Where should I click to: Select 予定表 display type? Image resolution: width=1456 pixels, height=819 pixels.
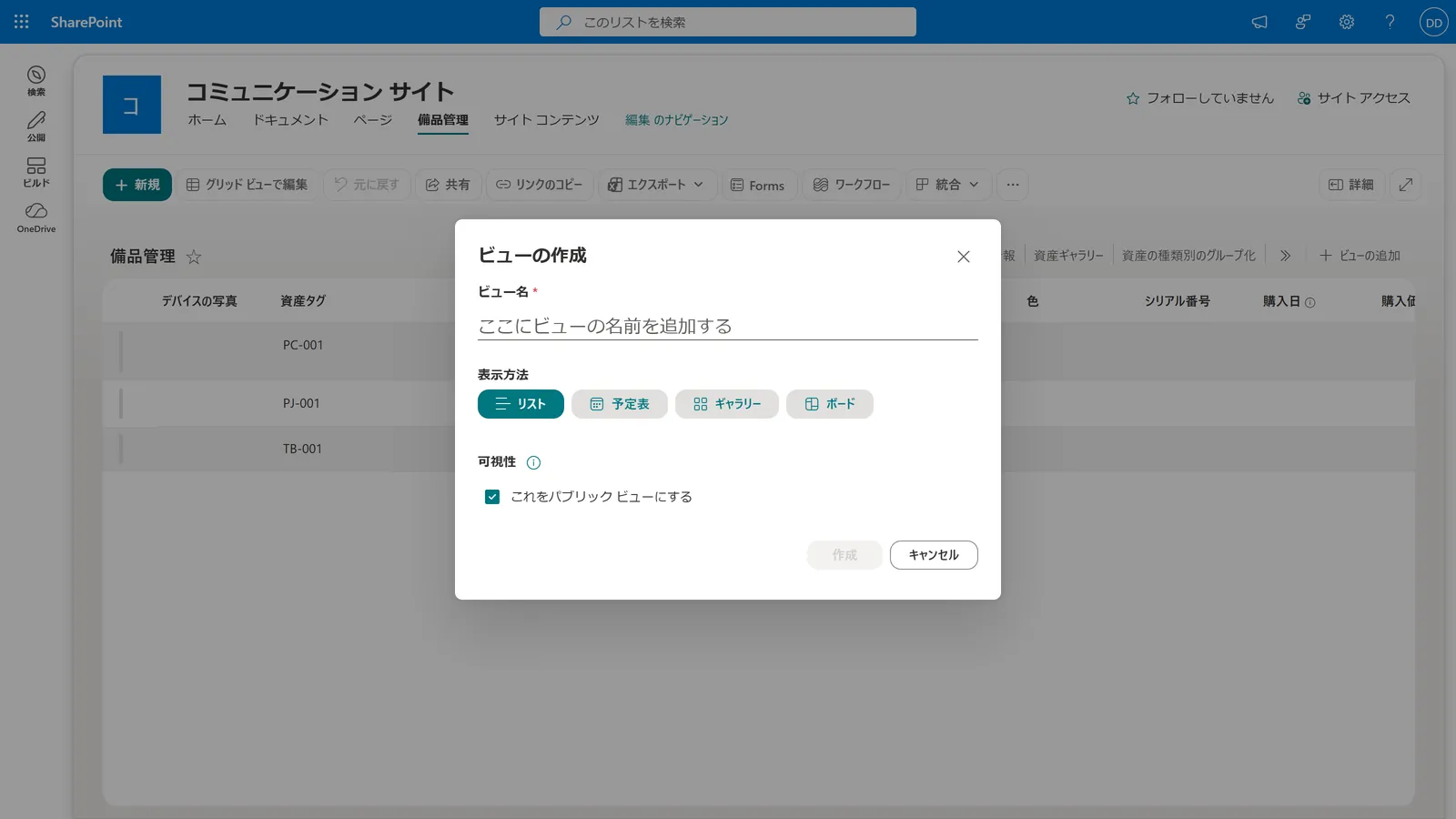(x=620, y=404)
